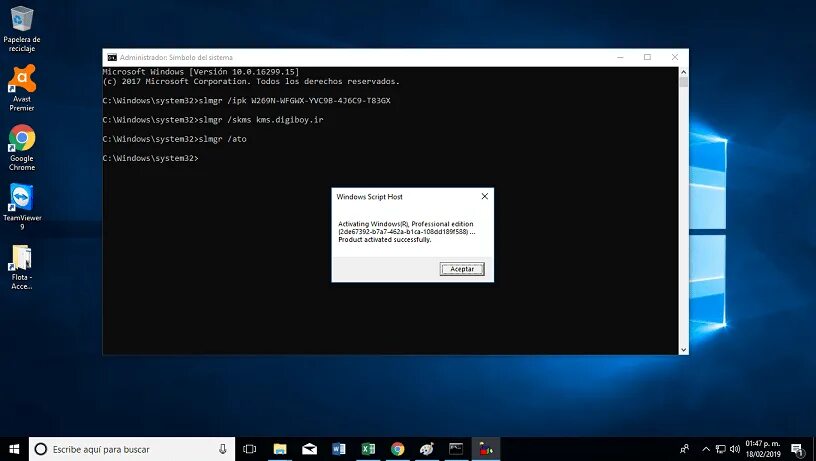Open the paint palette app on taskbar

click(427, 449)
